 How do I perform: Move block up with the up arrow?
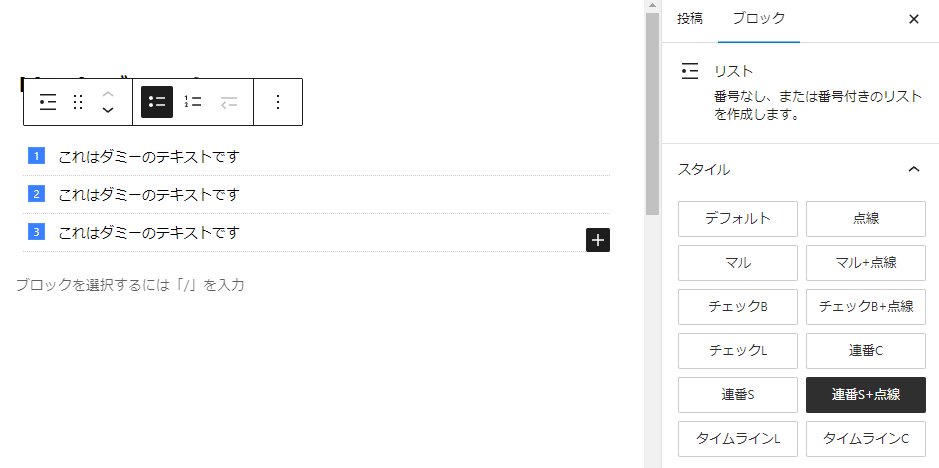point(108,94)
